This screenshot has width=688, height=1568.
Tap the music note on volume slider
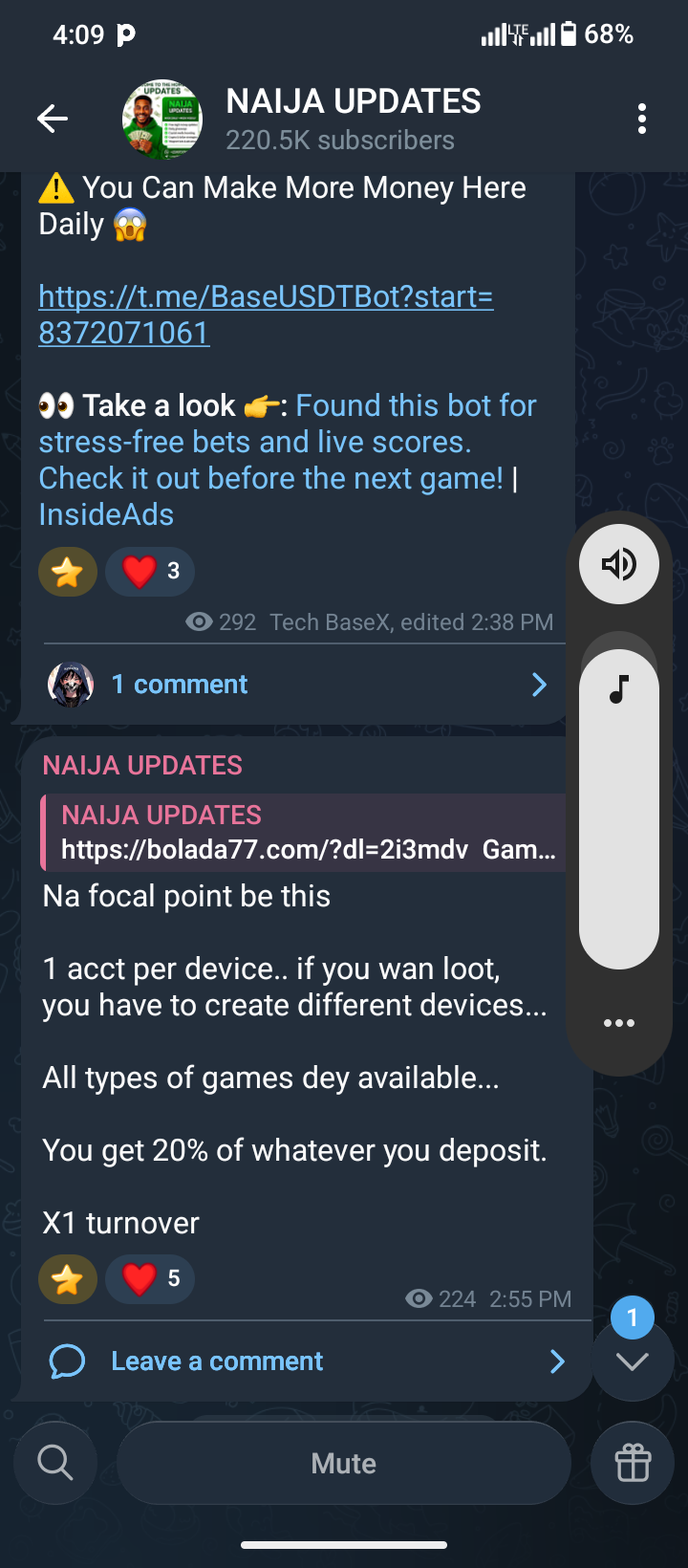point(619,688)
